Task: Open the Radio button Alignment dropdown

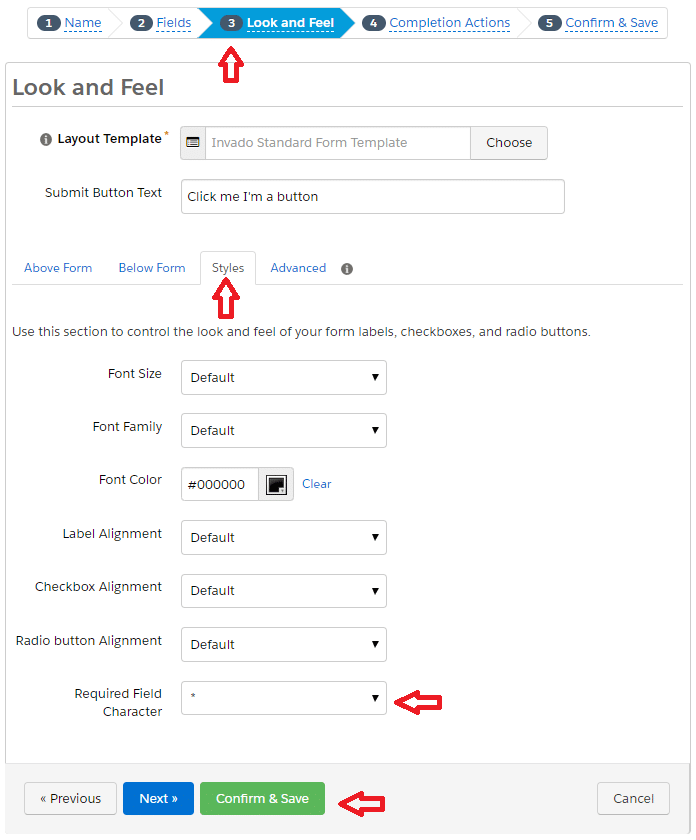Action: 283,644
